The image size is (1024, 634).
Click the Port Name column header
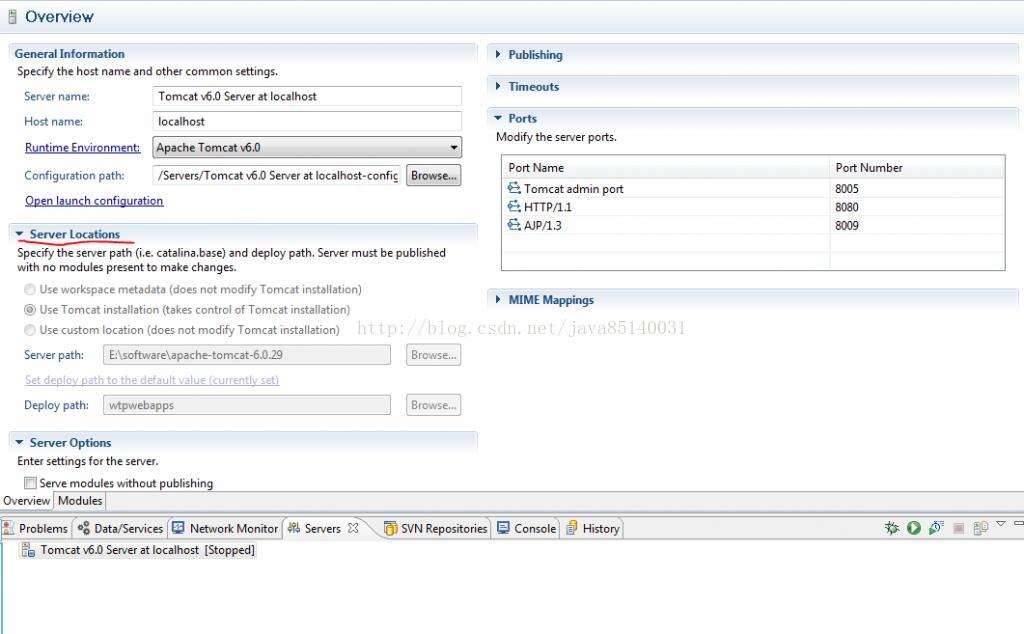click(x=665, y=167)
